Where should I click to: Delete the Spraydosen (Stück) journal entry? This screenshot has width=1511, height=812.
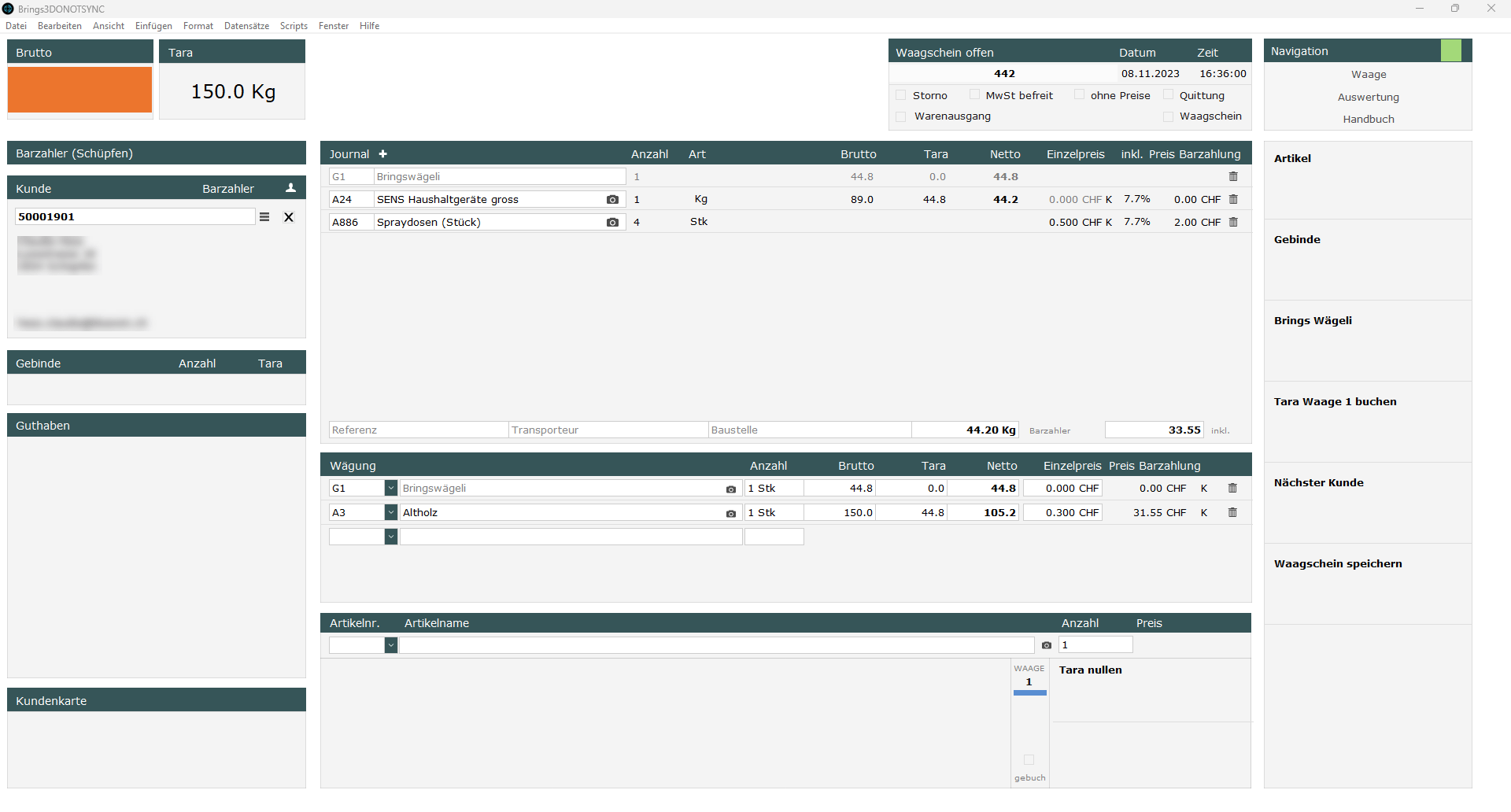pyautogui.click(x=1233, y=223)
